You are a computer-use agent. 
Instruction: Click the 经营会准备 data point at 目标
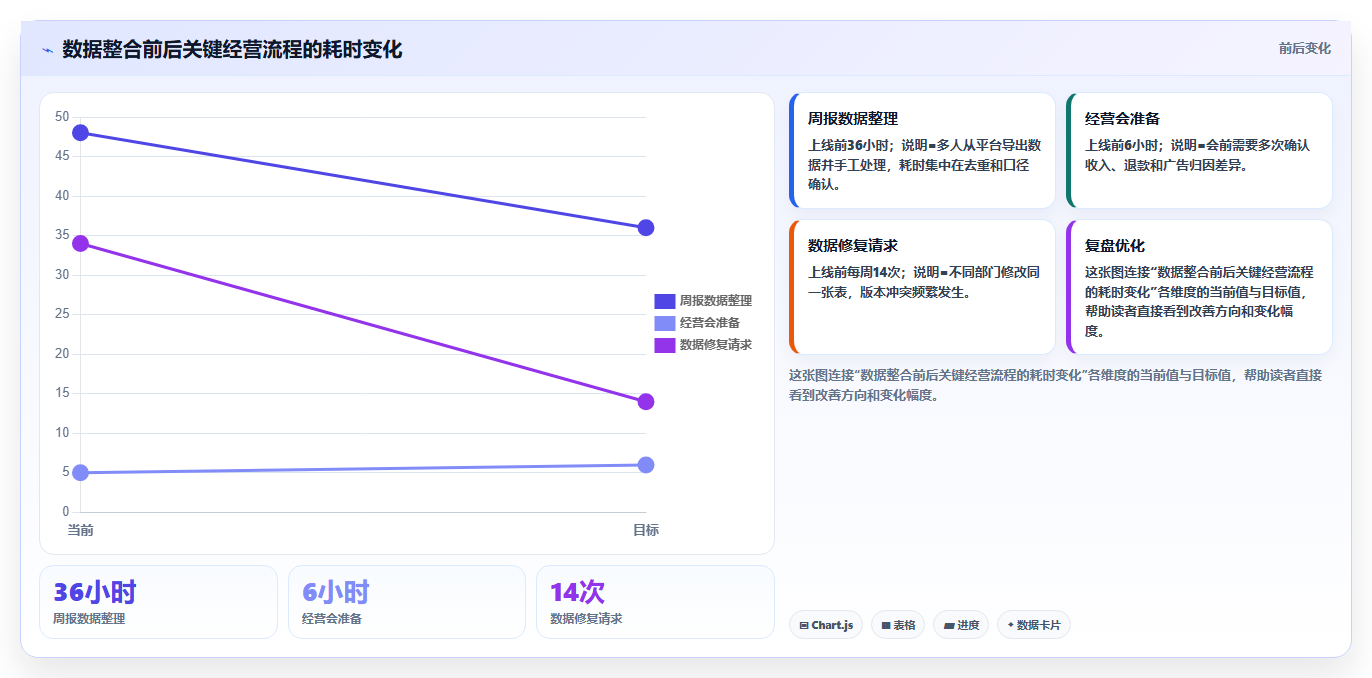646,465
